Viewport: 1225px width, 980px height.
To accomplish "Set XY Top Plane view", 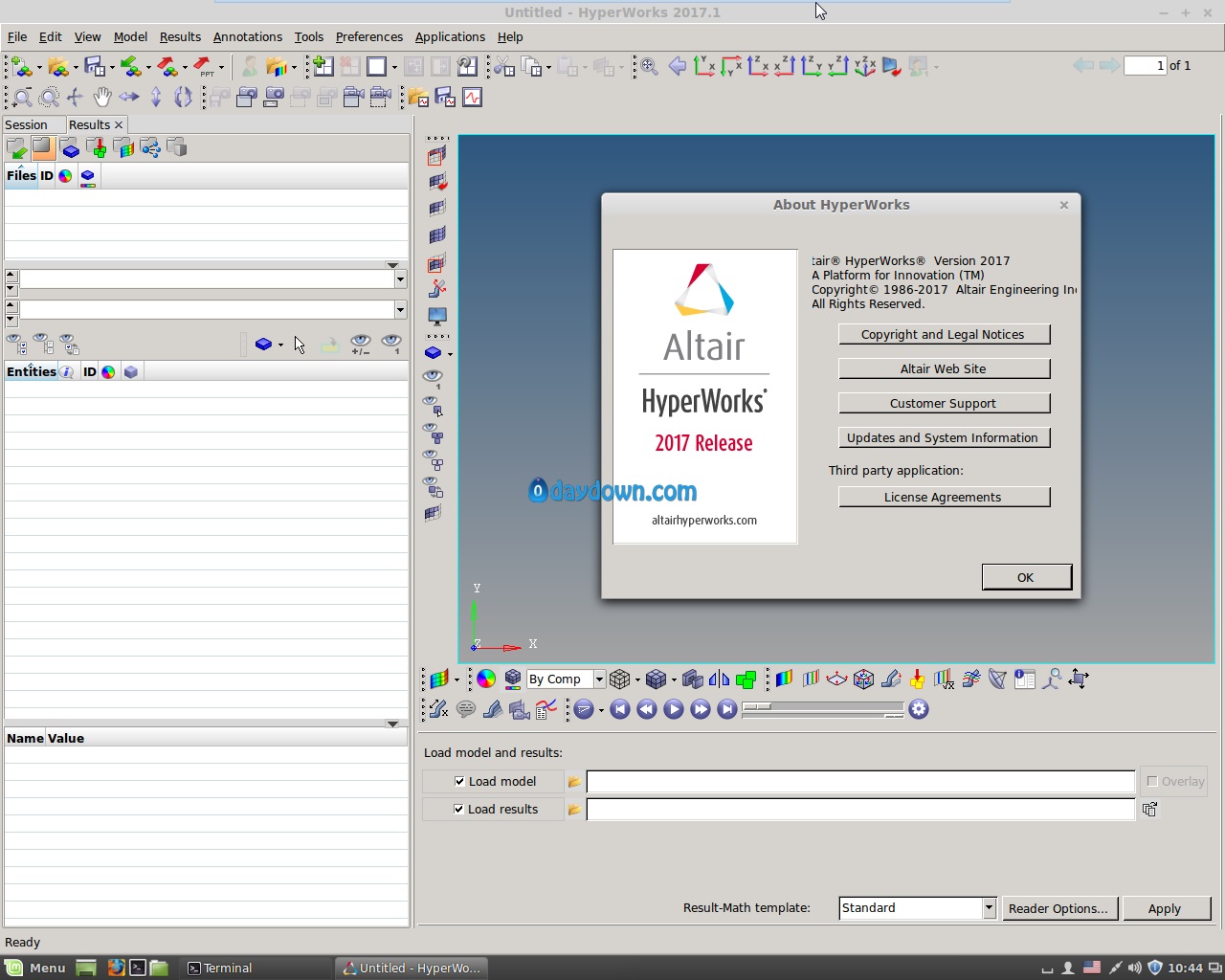I will (704, 66).
